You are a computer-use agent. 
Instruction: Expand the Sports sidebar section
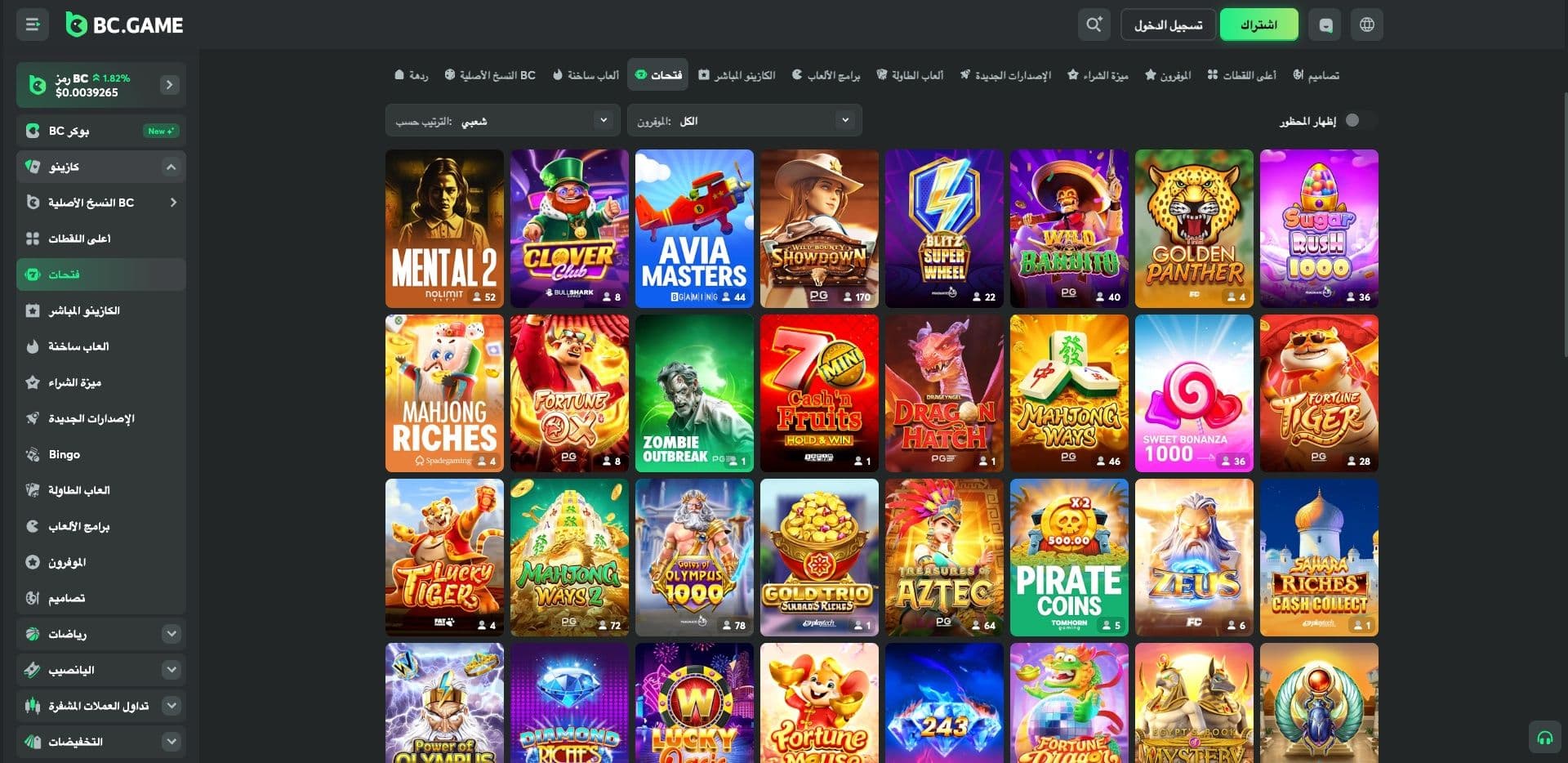[171, 634]
